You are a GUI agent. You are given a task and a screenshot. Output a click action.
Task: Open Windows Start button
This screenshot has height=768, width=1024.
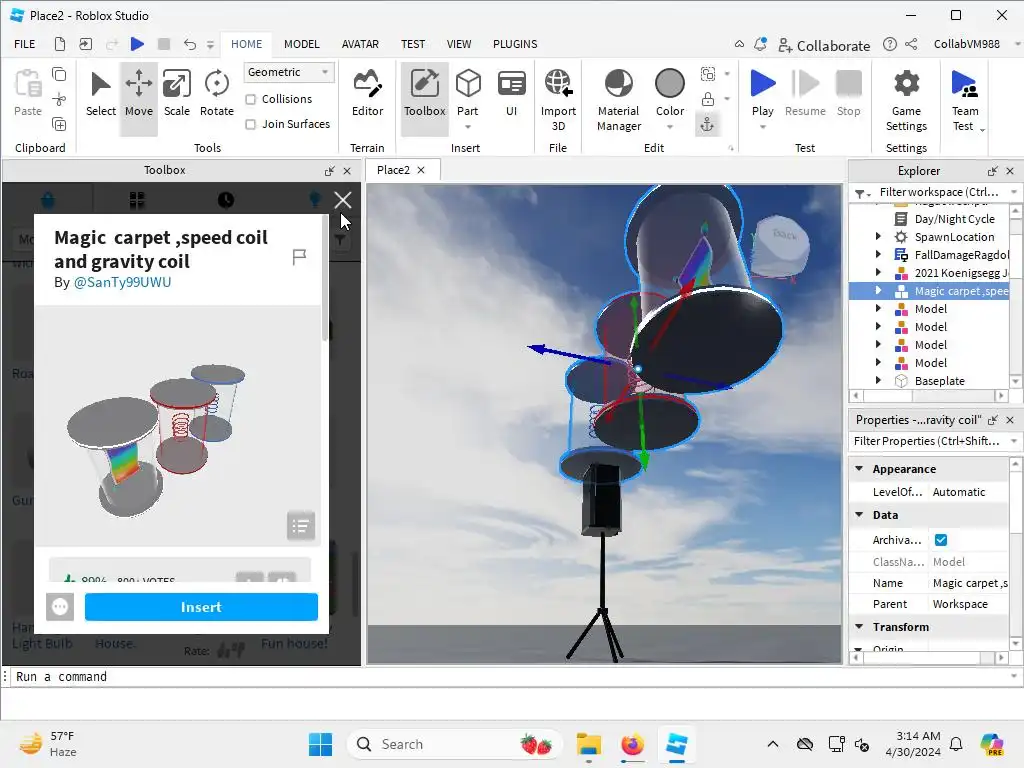[x=320, y=744]
